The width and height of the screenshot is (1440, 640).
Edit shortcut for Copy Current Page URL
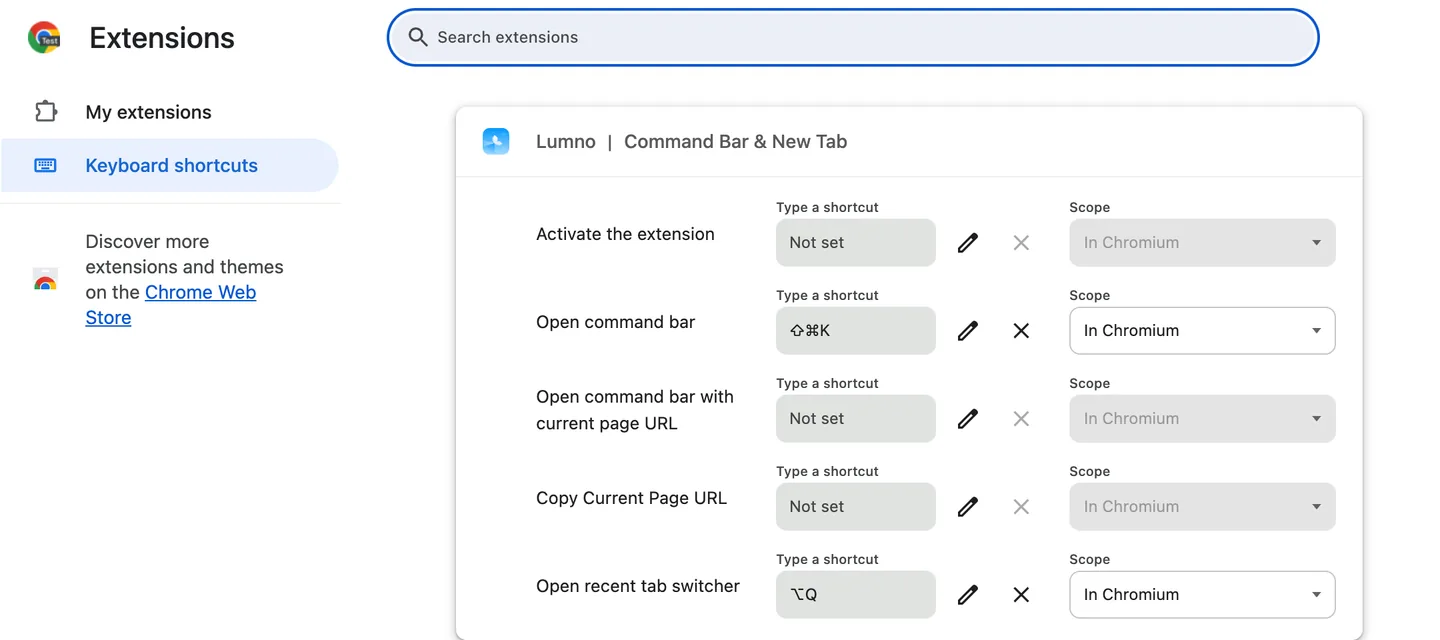[x=967, y=506]
